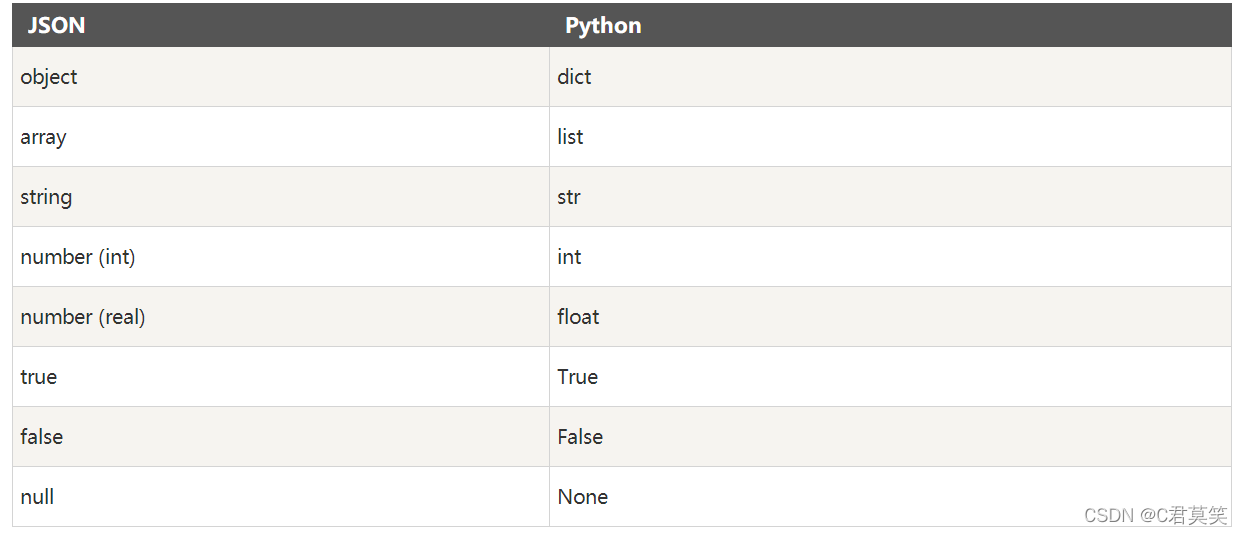This screenshot has width=1243, height=535.
Task: Click the lowercase true cell
Action: pos(280,377)
